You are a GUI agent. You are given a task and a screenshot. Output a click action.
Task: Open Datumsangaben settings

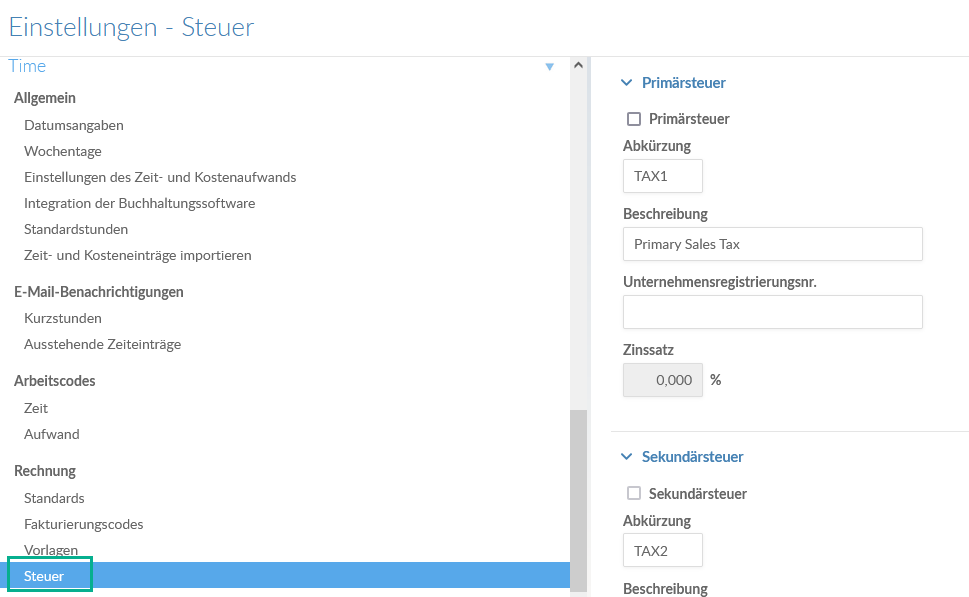point(74,125)
